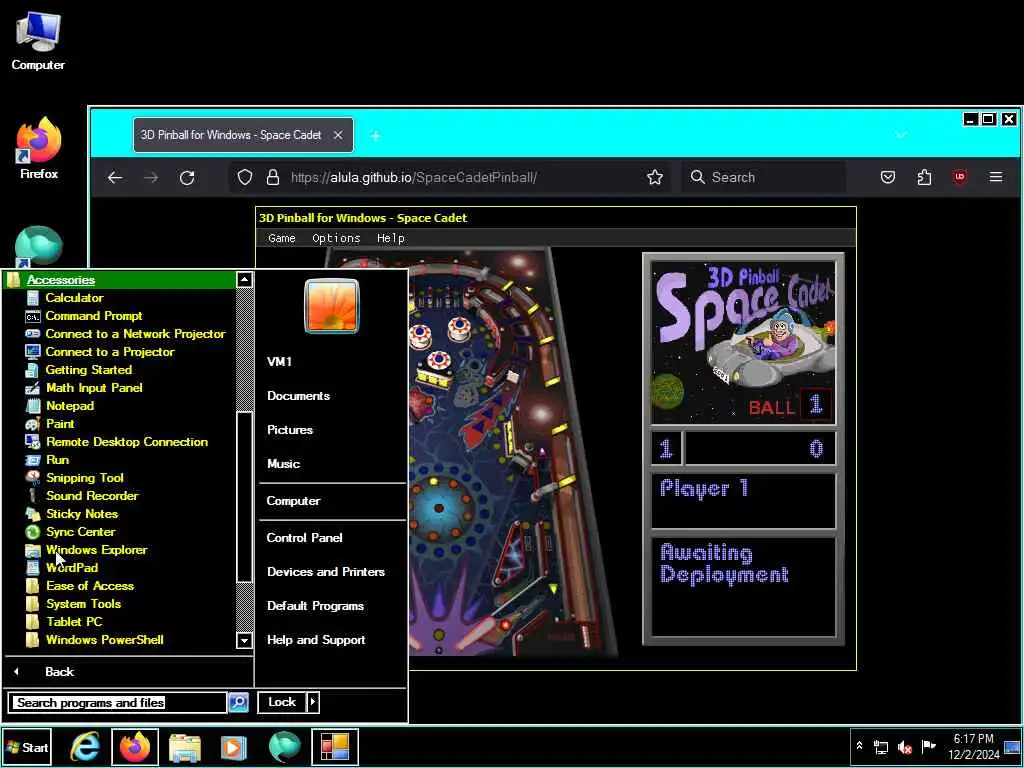The height and width of the screenshot is (768, 1024).
Task: Open the Options menu in Pinball
Action: click(x=336, y=238)
